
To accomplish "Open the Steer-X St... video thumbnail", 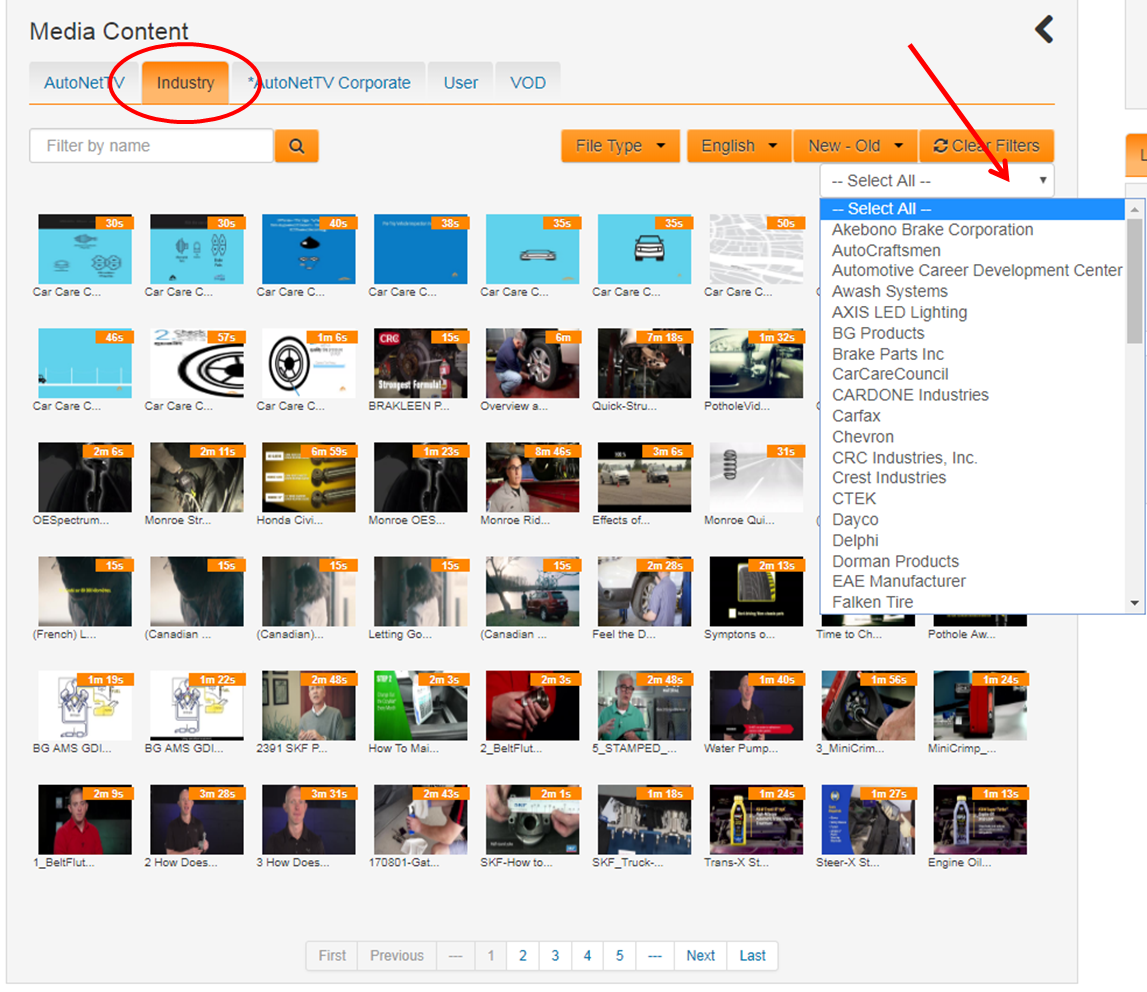I will coord(868,820).
